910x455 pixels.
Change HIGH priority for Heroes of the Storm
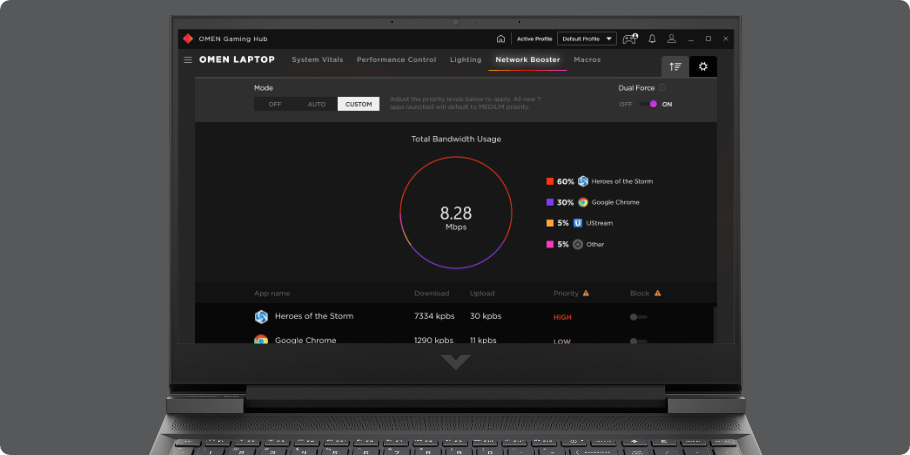point(562,317)
